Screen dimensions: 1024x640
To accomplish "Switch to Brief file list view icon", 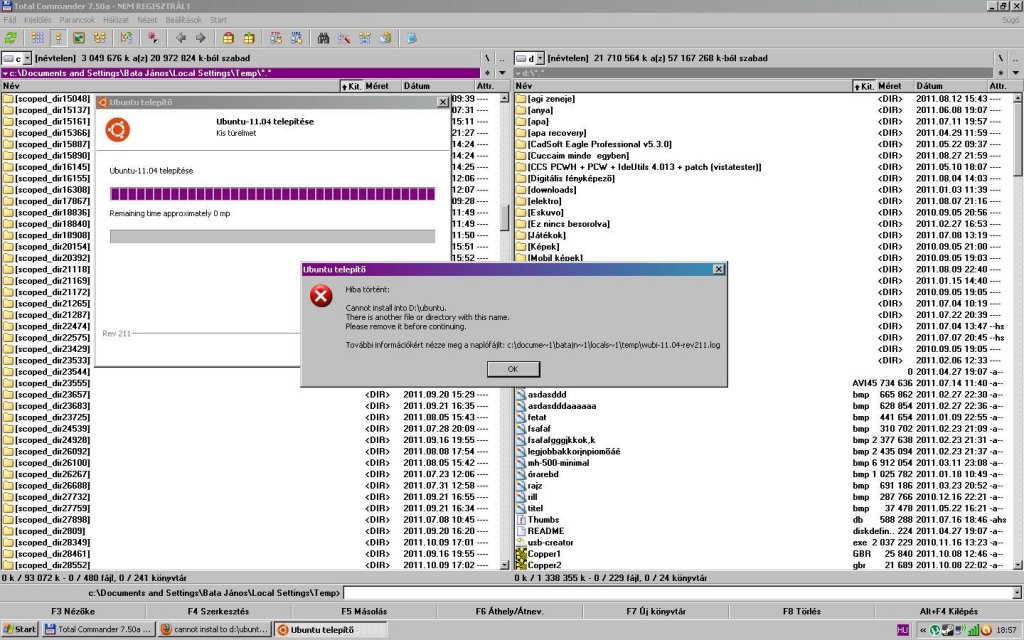I will (38, 38).
